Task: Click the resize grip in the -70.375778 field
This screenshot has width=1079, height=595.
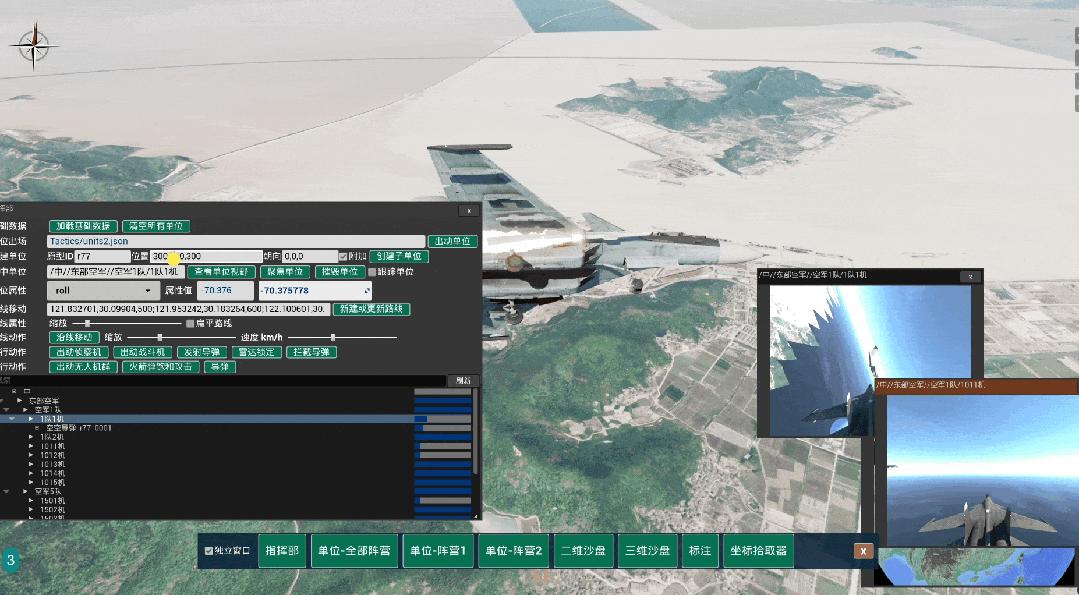Action: coord(367,290)
